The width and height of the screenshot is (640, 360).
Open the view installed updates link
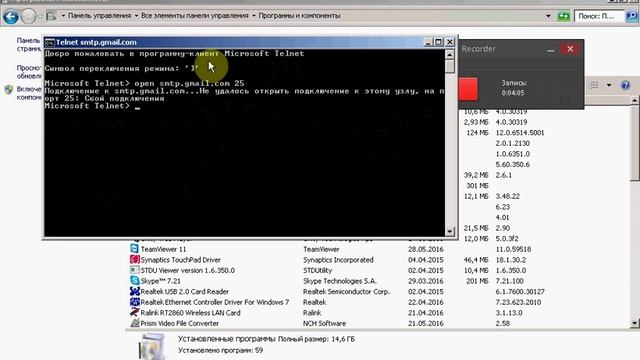[29, 72]
